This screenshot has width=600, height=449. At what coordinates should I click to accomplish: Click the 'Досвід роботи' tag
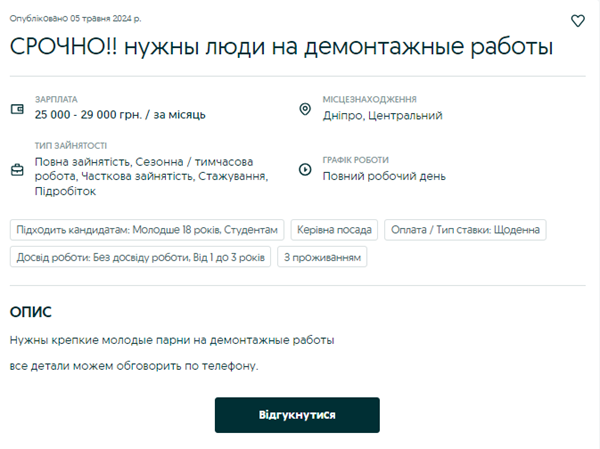tap(141, 258)
